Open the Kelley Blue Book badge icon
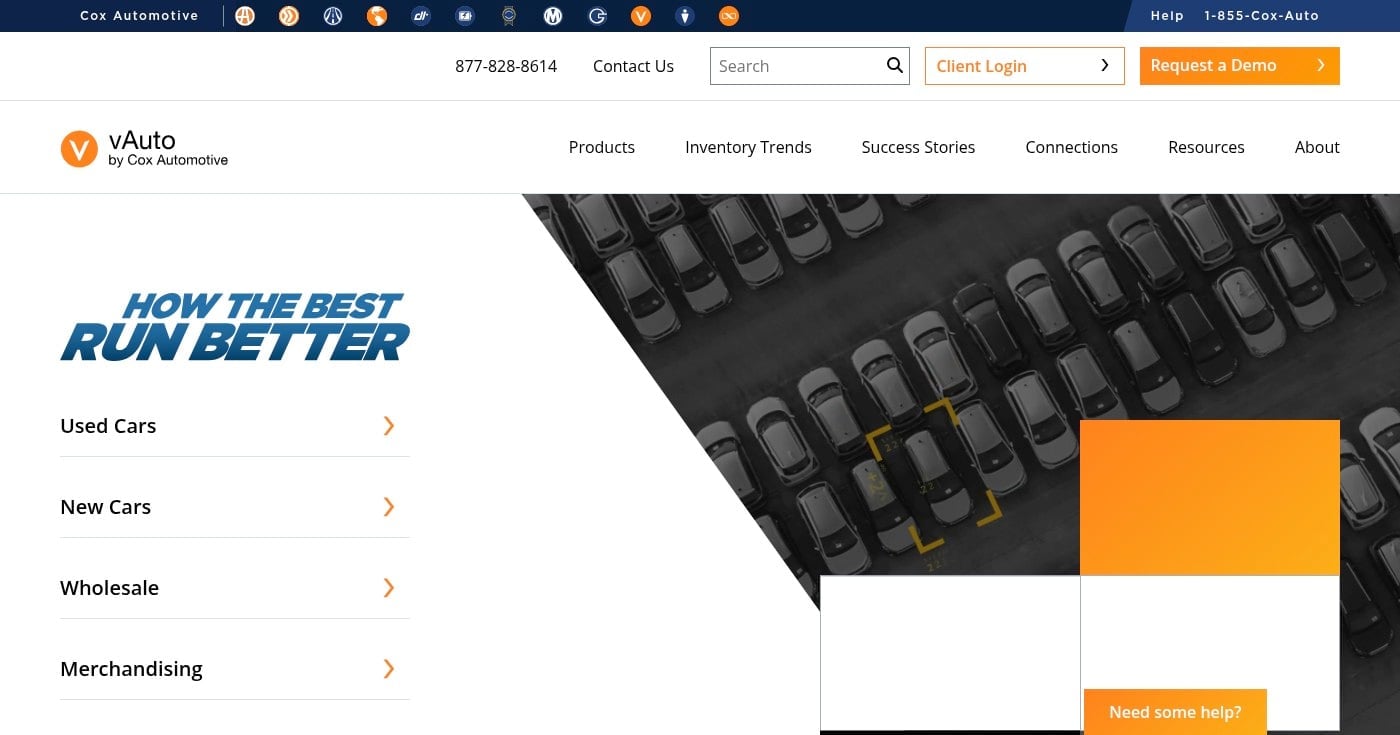This screenshot has height=735, width=1400. (x=509, y=16)
